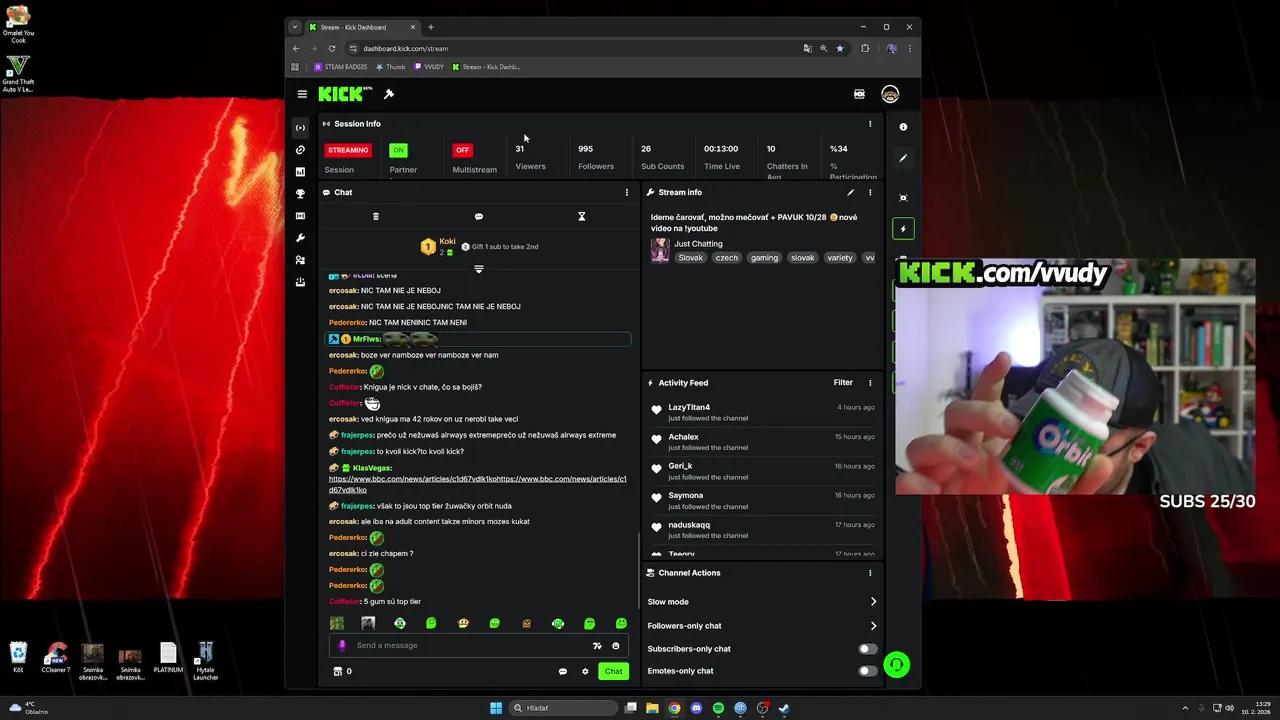The width and height of the screenshot is (1280, 720).
Task: Click the speech bubble icon in Chat toolbar
Action: click(478, 216)
